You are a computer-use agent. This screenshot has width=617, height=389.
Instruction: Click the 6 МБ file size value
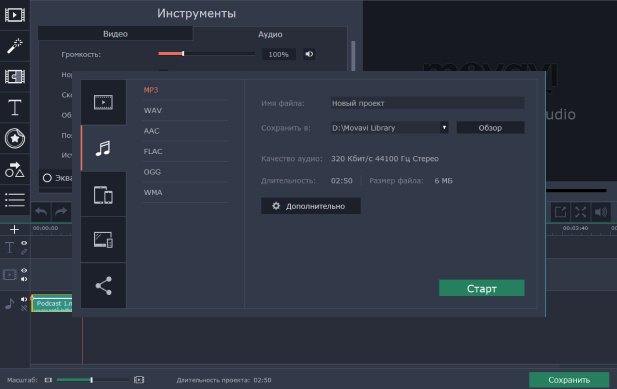443,181
